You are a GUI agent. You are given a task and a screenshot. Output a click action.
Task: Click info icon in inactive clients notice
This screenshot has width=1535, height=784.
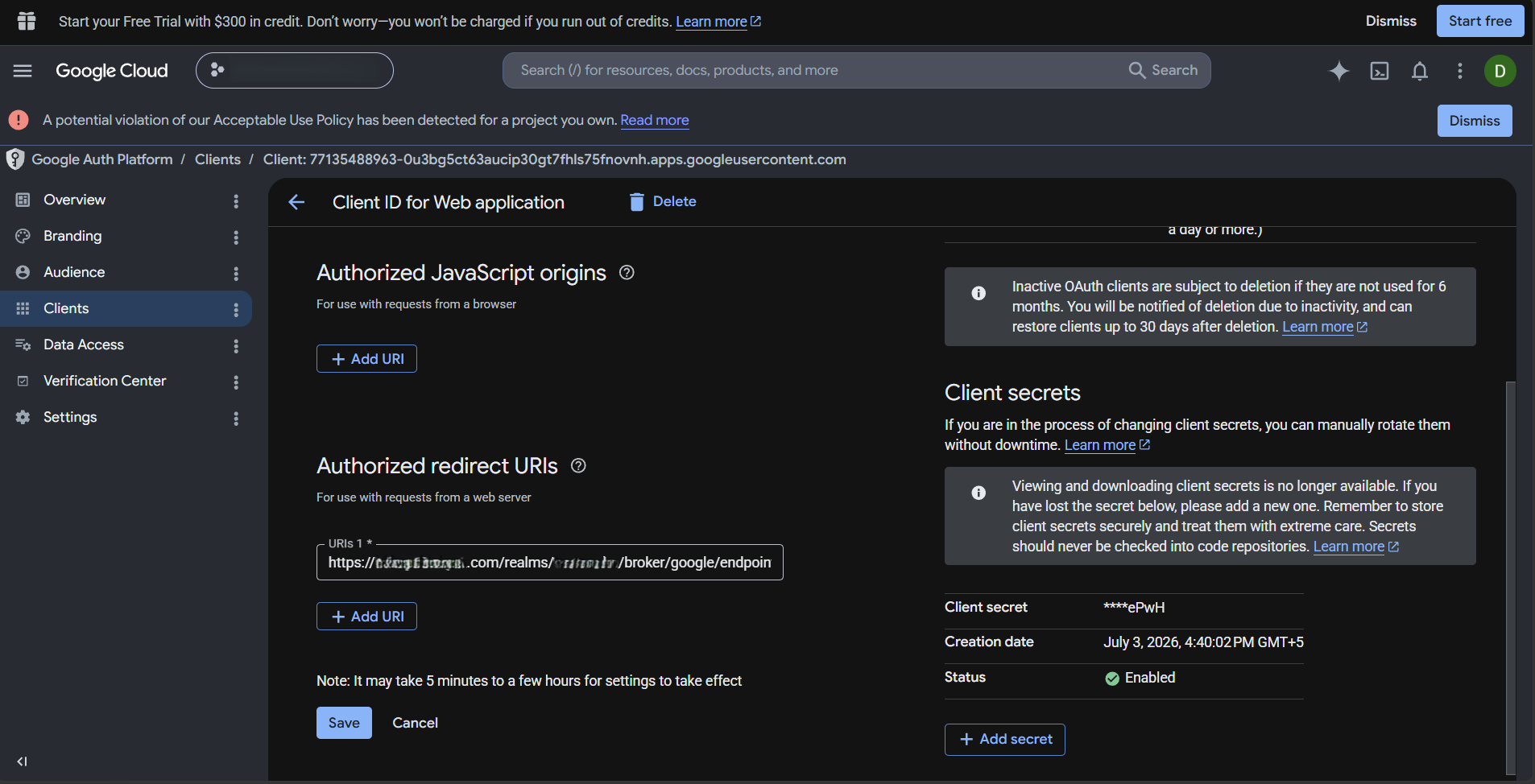[x=979, y=293]
